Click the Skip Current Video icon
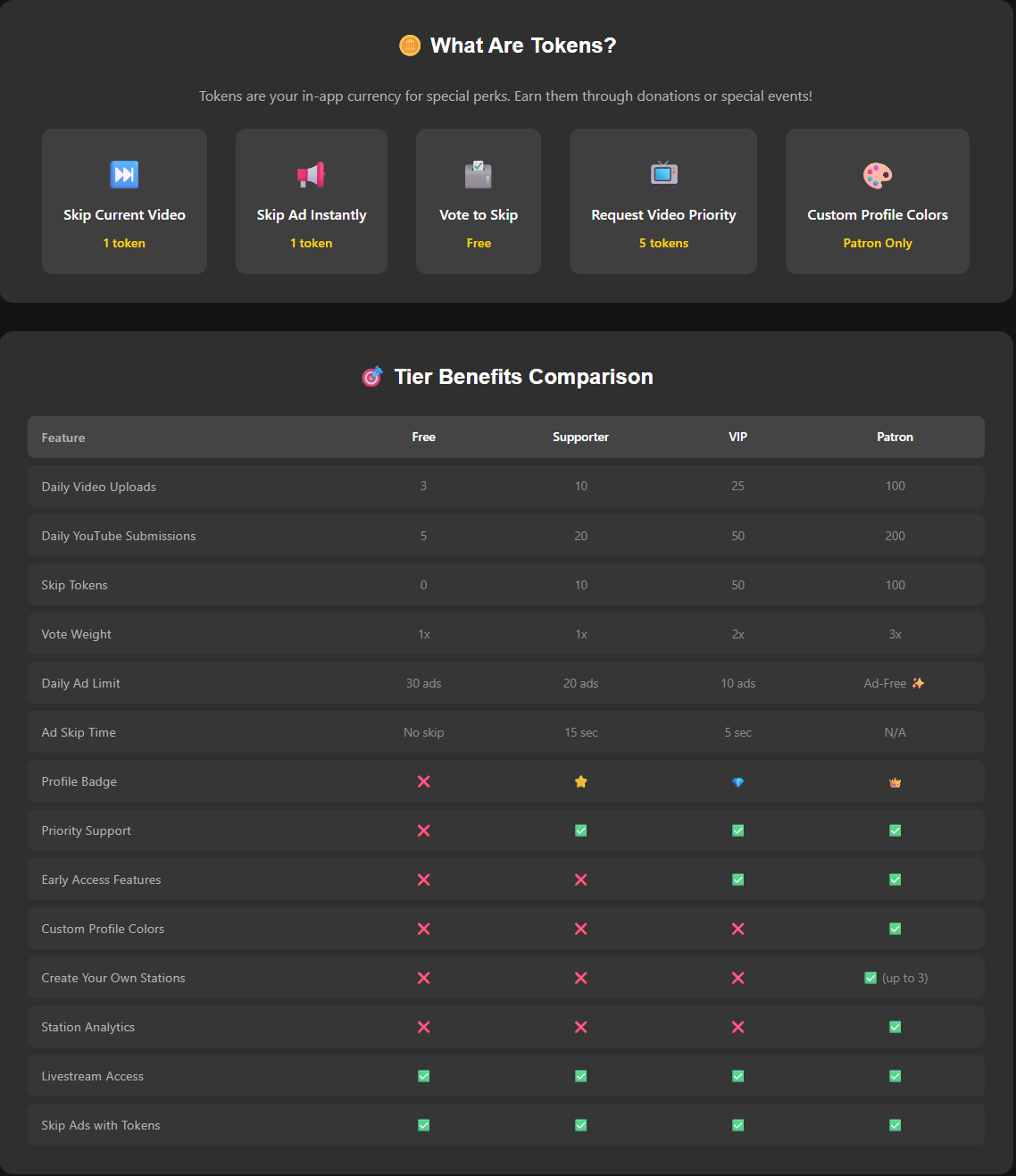This screenshot has height=1176, width=1016. coord(124,174)
